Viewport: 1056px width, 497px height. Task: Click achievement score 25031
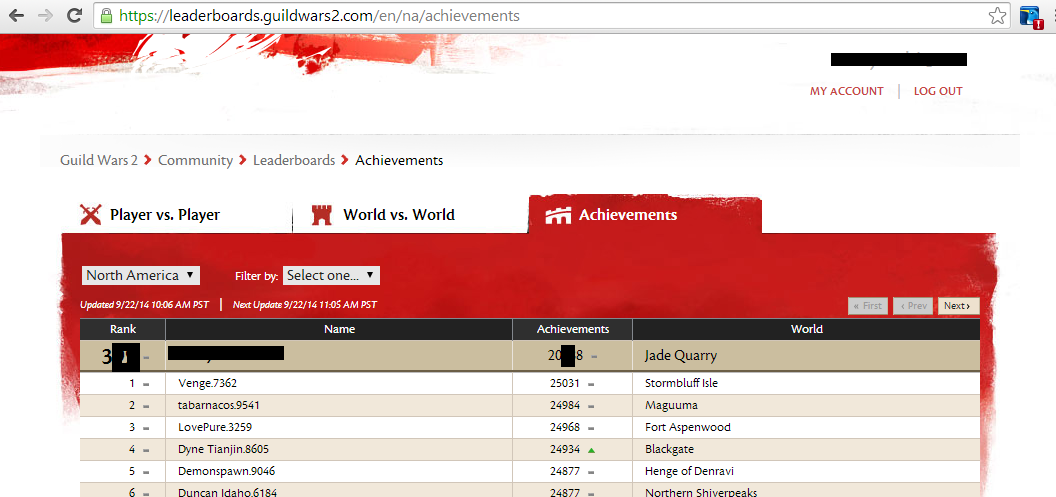[564, 383]
